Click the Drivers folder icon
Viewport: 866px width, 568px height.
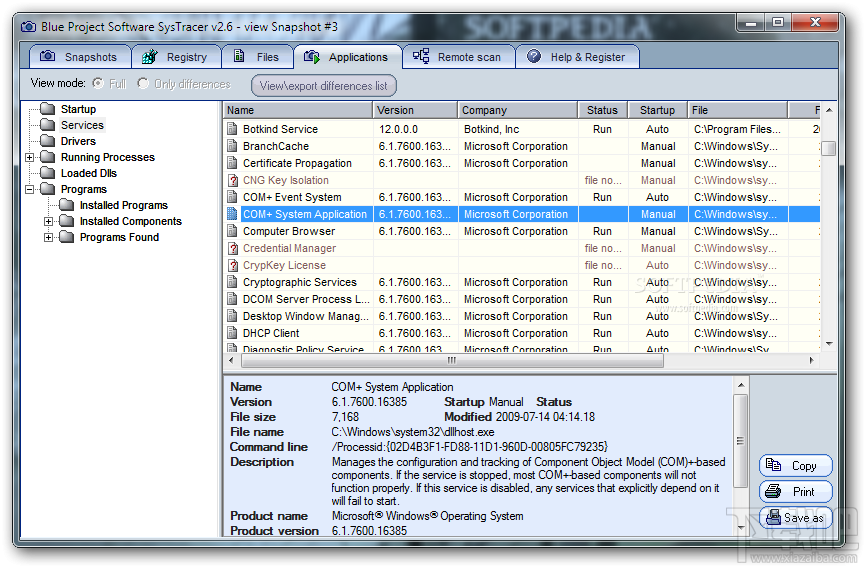(x=47, y=141)
